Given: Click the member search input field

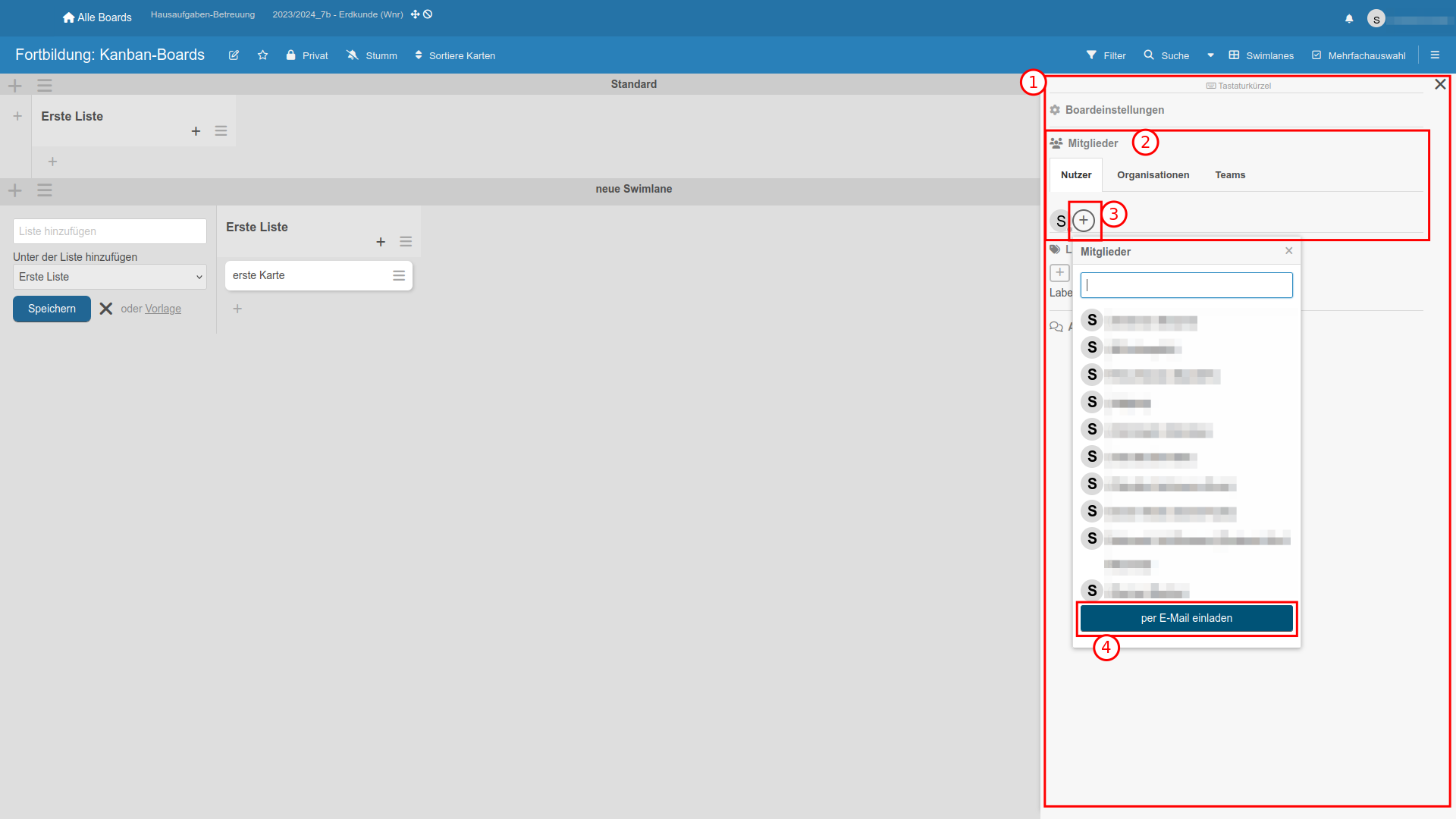Looking at the screenshot, I should pyautogui.click(x=1186, y=285).
